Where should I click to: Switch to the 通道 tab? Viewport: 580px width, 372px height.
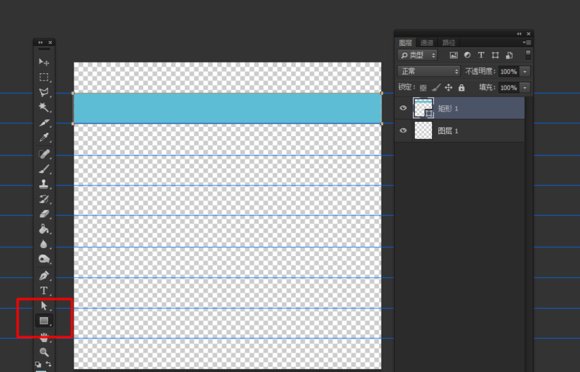pos(426,43)
